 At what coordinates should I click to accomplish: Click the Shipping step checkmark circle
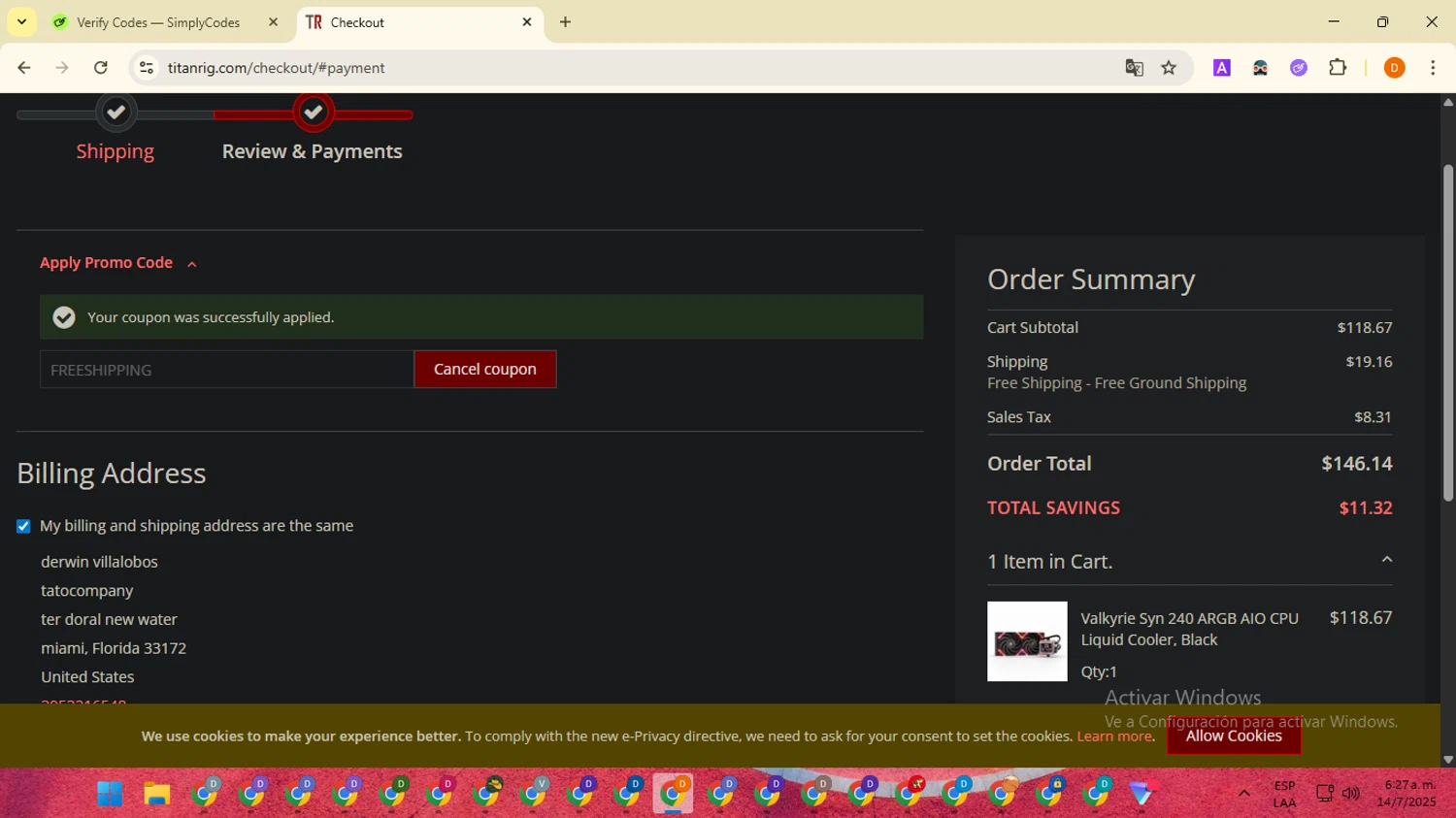116,112
